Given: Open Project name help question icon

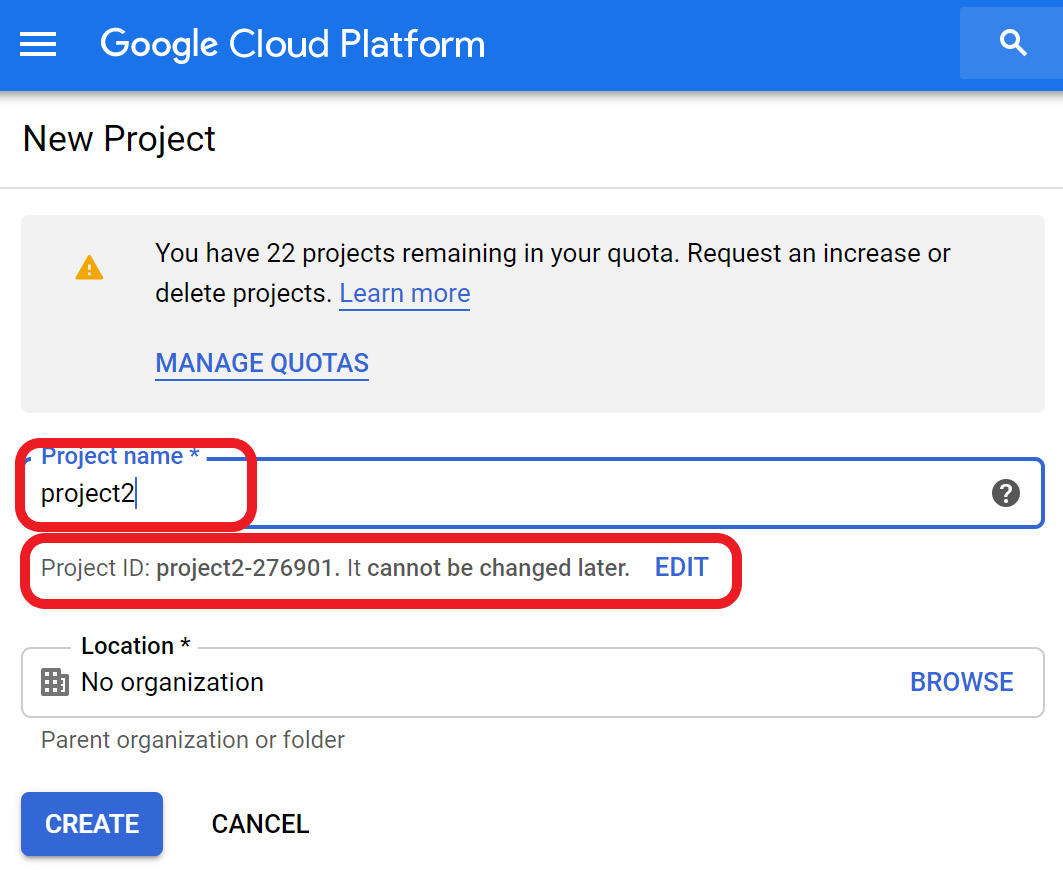Looking at the screenshot, I should (x=1005, y=493).
